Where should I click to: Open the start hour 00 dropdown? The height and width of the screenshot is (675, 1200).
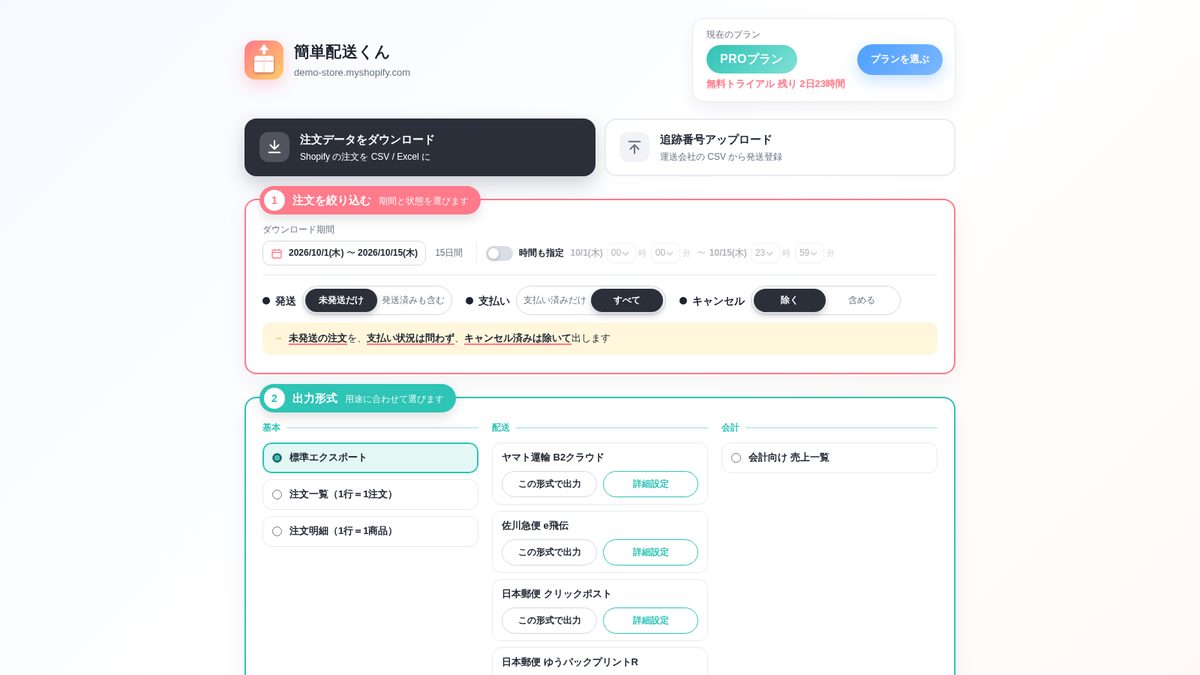click(x=620, y=253)
